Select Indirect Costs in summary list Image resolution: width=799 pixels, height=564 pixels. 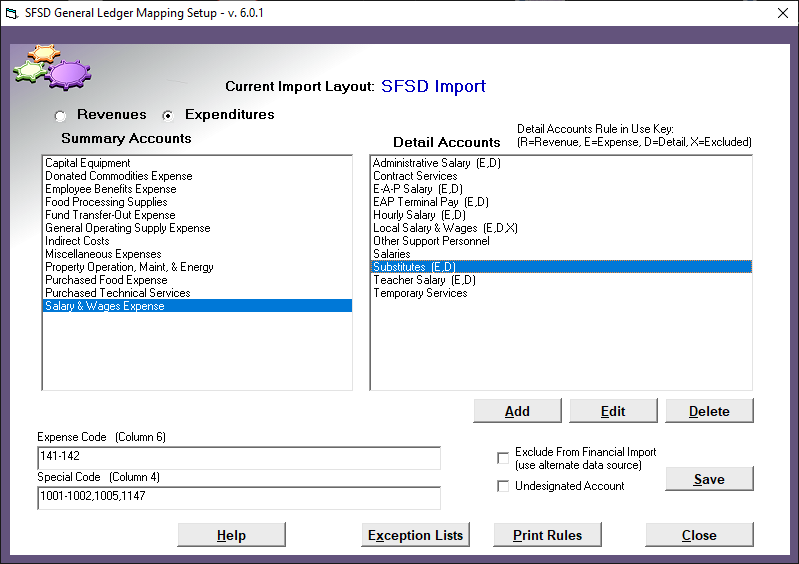(197, 241)
